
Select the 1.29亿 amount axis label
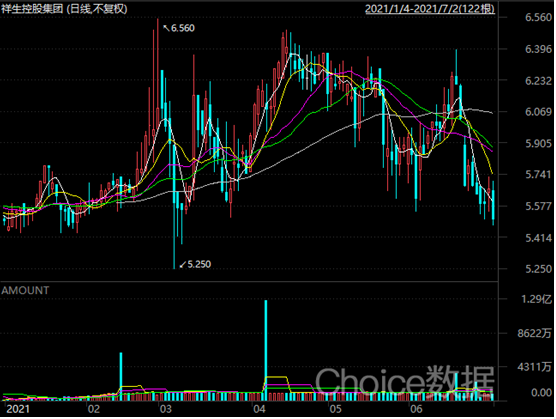tap(536, 300)
